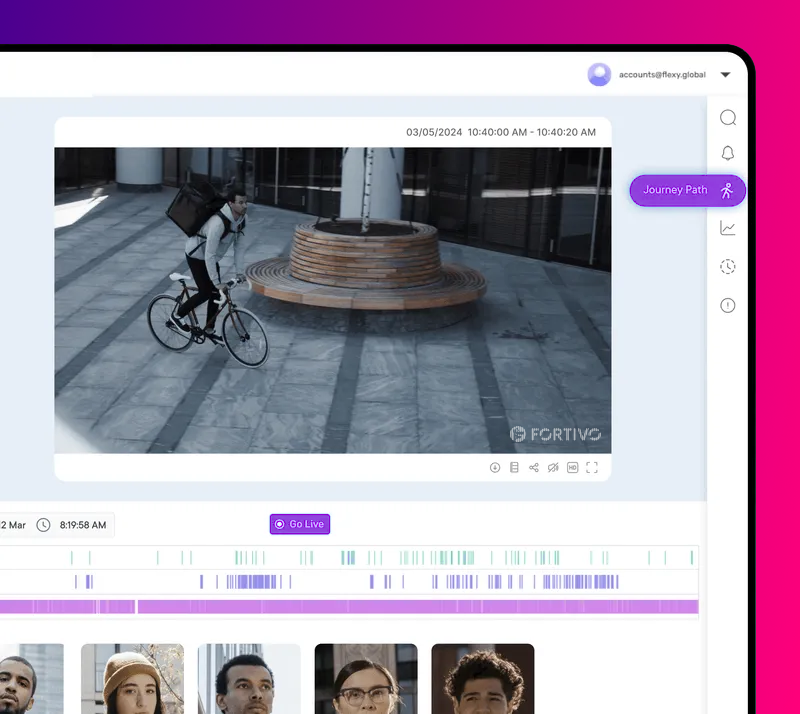
Task: Toggle HD video quality
Action: pyautogui.click(x=573, y=467)
